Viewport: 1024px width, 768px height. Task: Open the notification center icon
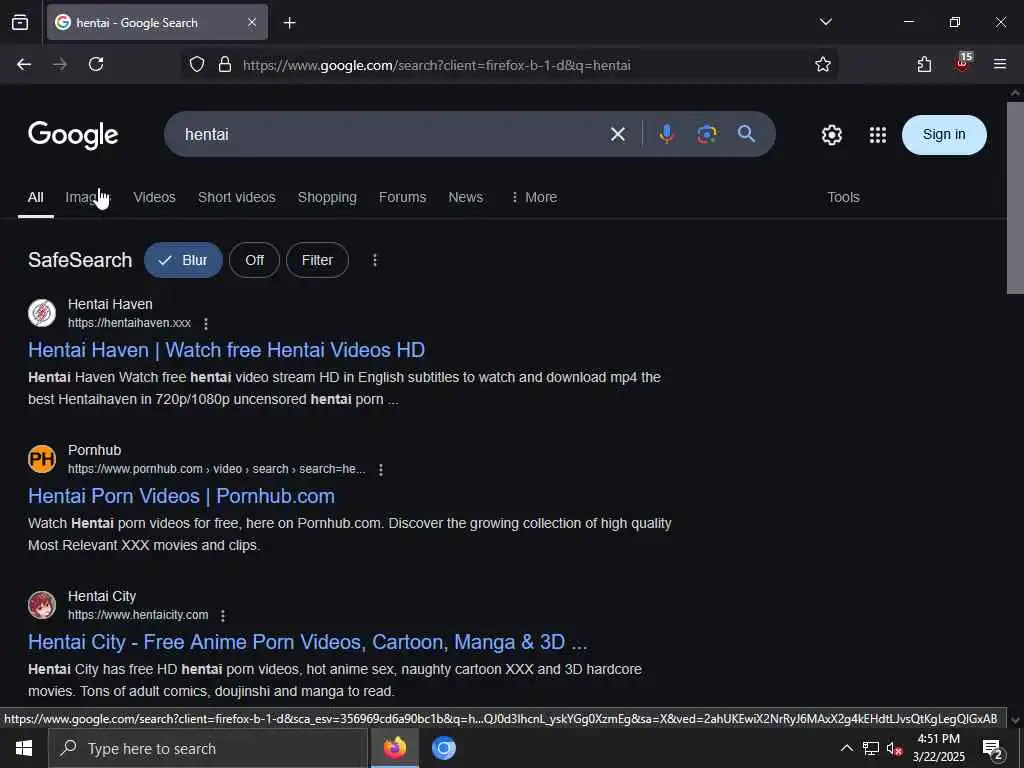993,749
